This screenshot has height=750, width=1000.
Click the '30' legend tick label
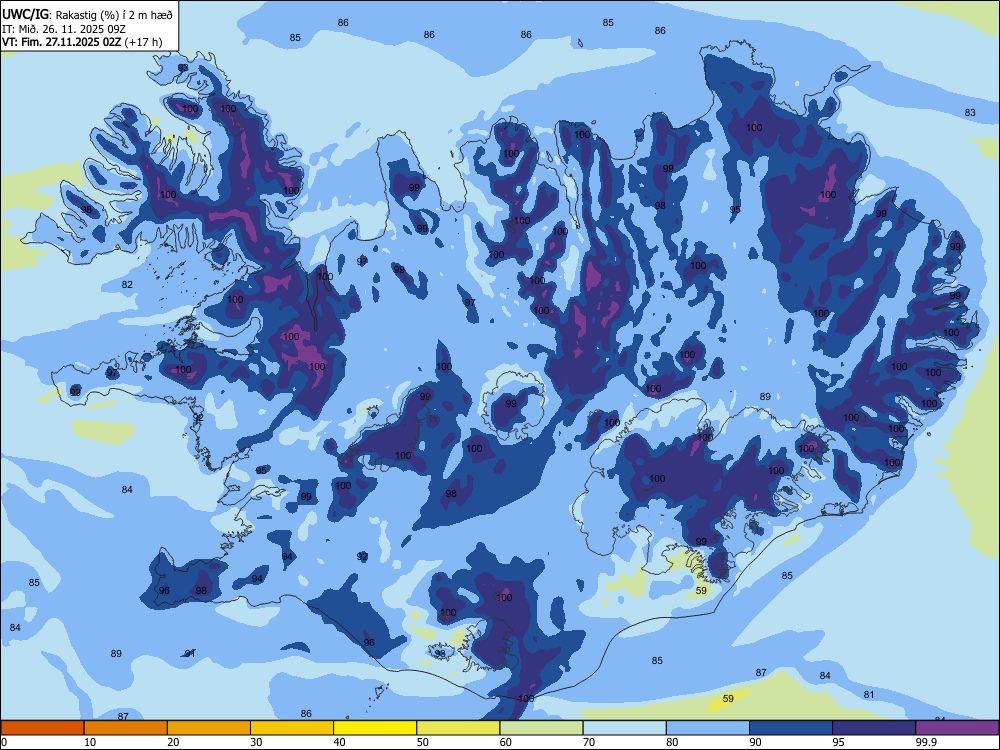pyautogui.click(x=256, y=742)
